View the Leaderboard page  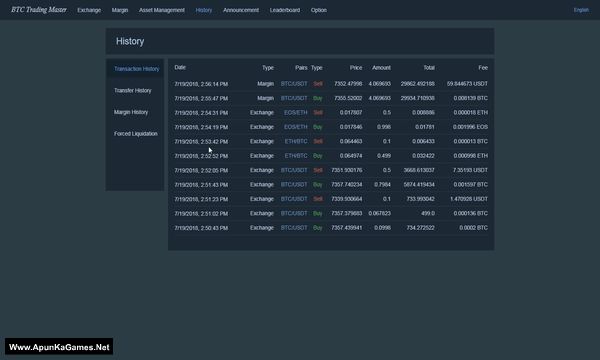(x=285, y=10)
